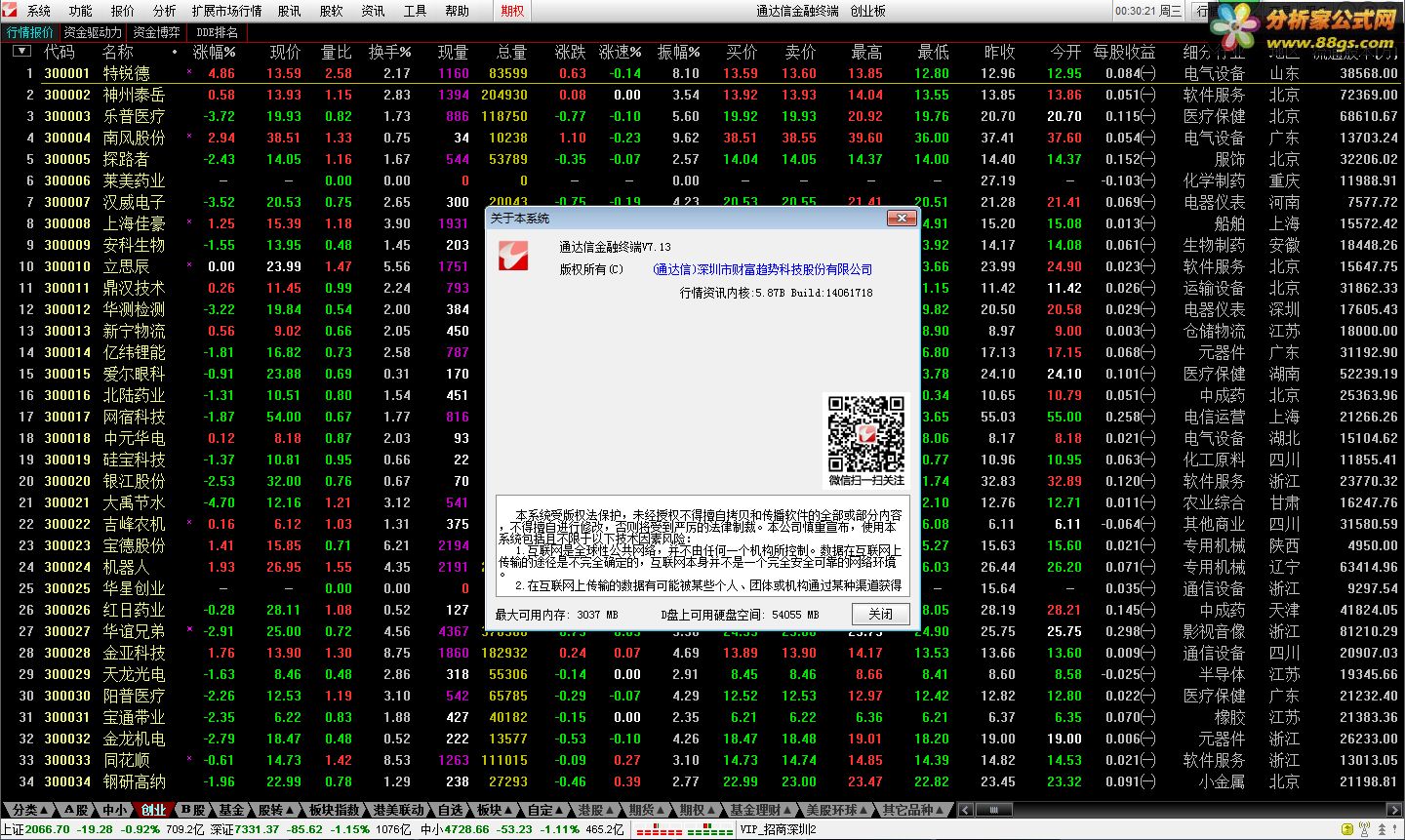
Task: Sort by the 现价 column header
Action: 286,52
